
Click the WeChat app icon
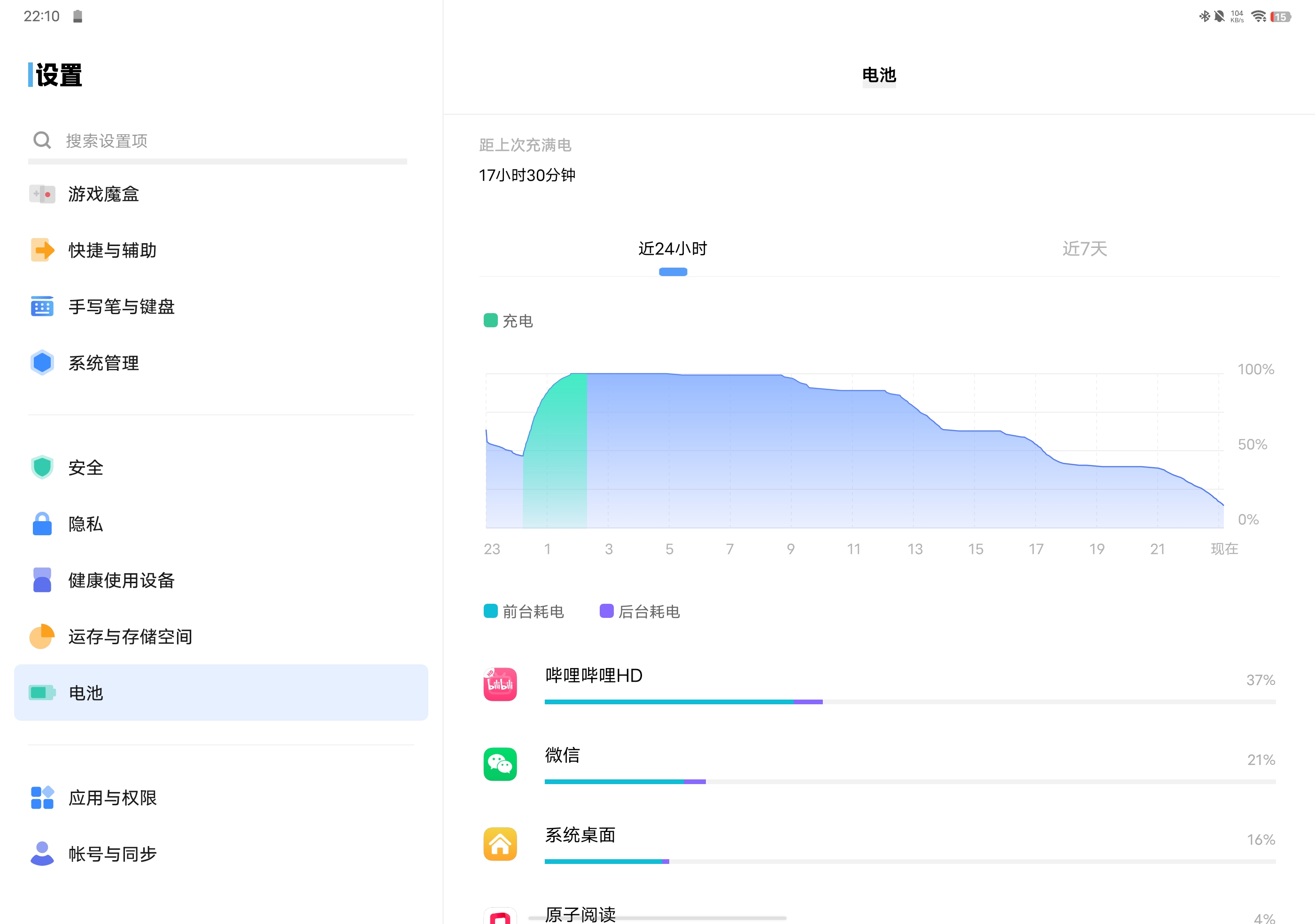point(500,764)
